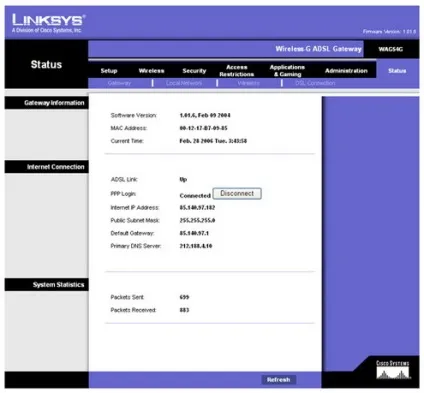Click the Primary DNS Server label
The height and width of the screenshot is (393, 424).
click(136, 246)
